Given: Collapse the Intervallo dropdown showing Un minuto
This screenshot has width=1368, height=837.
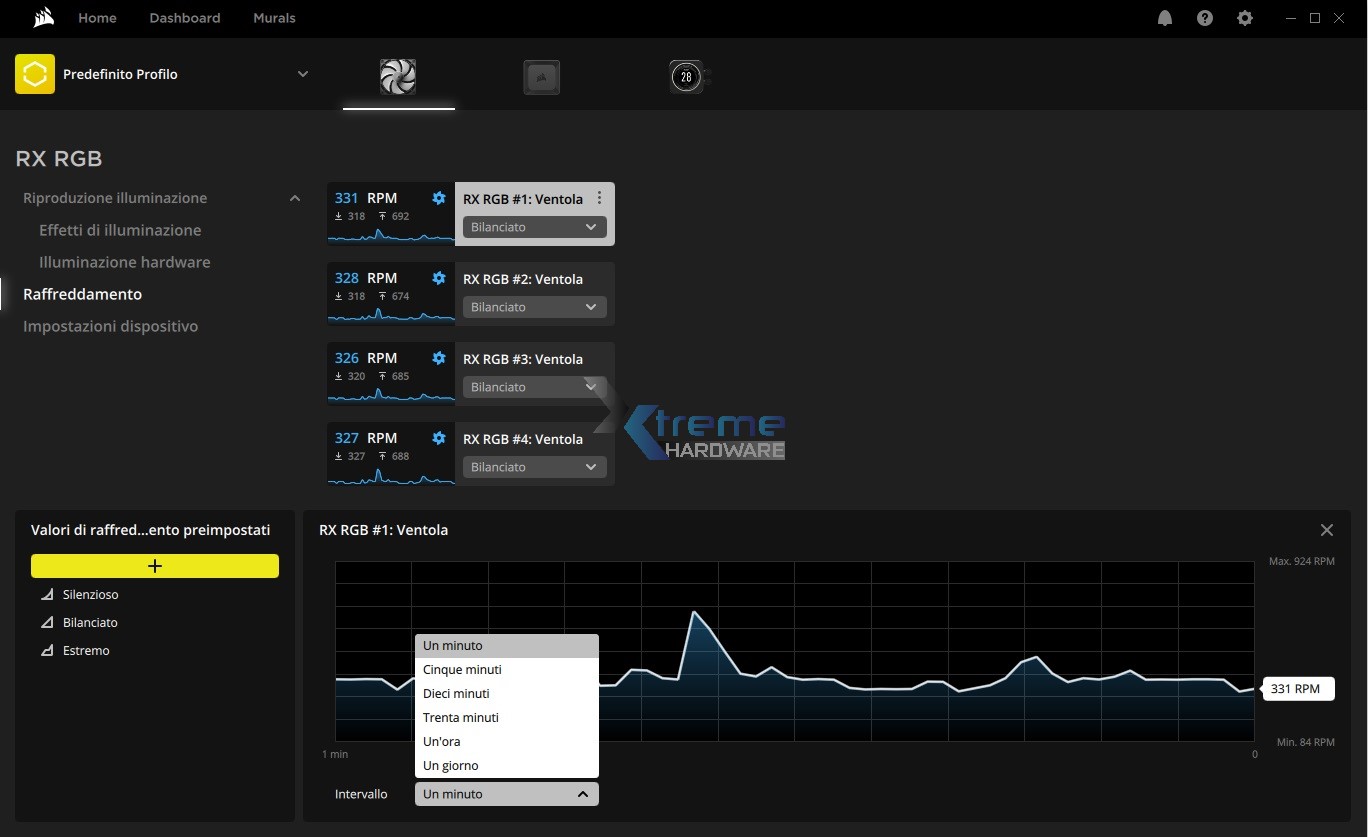Looking at the screenshot, I should [506, 794].
